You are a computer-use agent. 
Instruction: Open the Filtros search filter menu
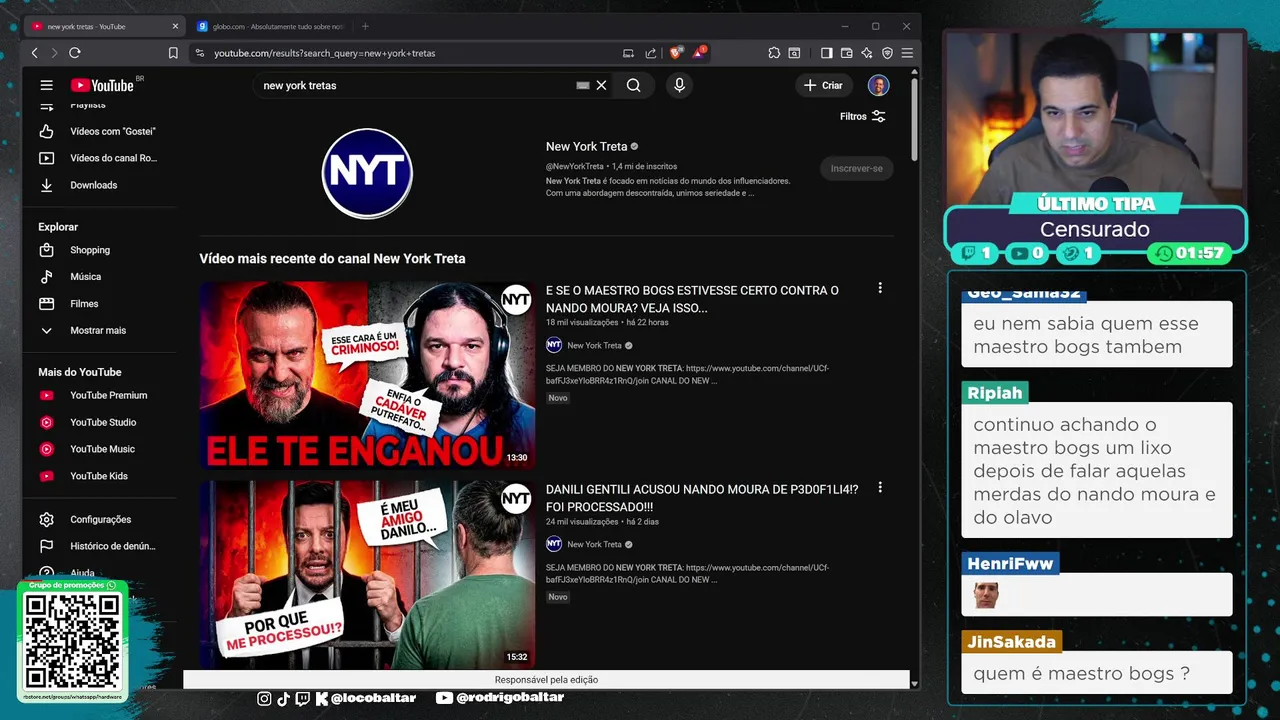[x=863, y=116]
